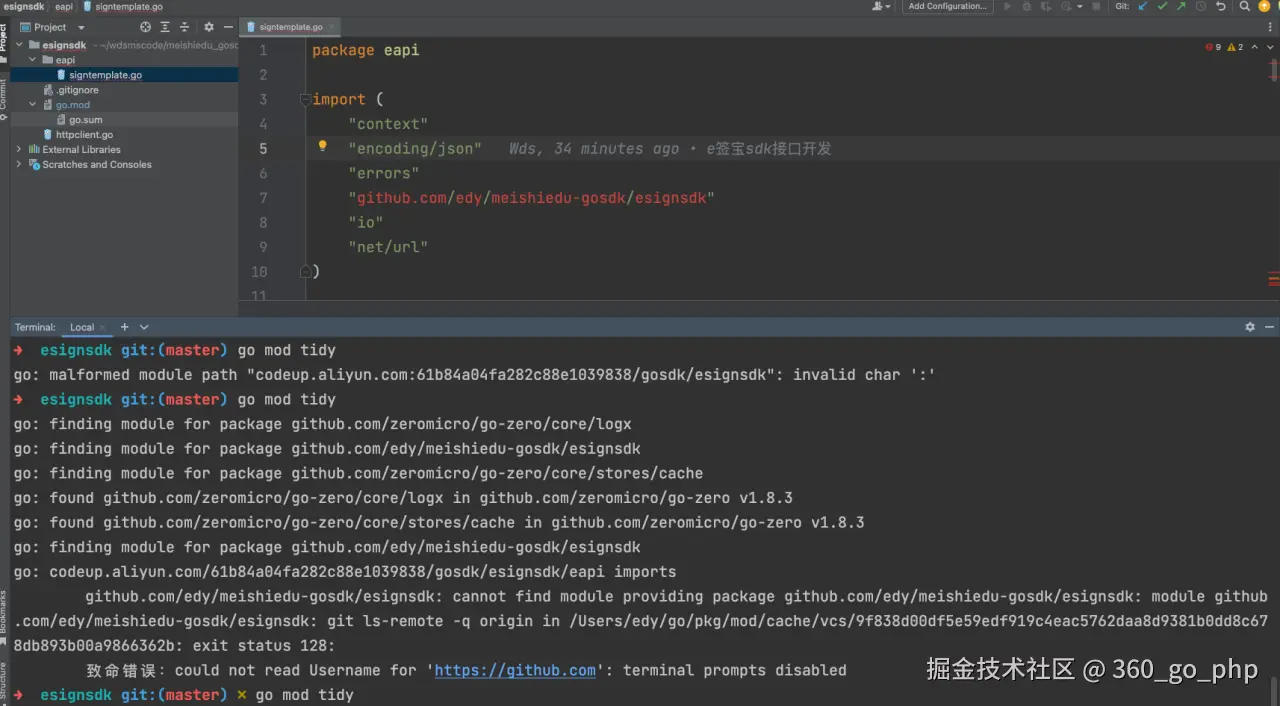This screenshot has width=1280, height=706.
Task: Open https://github.com link in terminal
Action: click(x=515, y=670)
